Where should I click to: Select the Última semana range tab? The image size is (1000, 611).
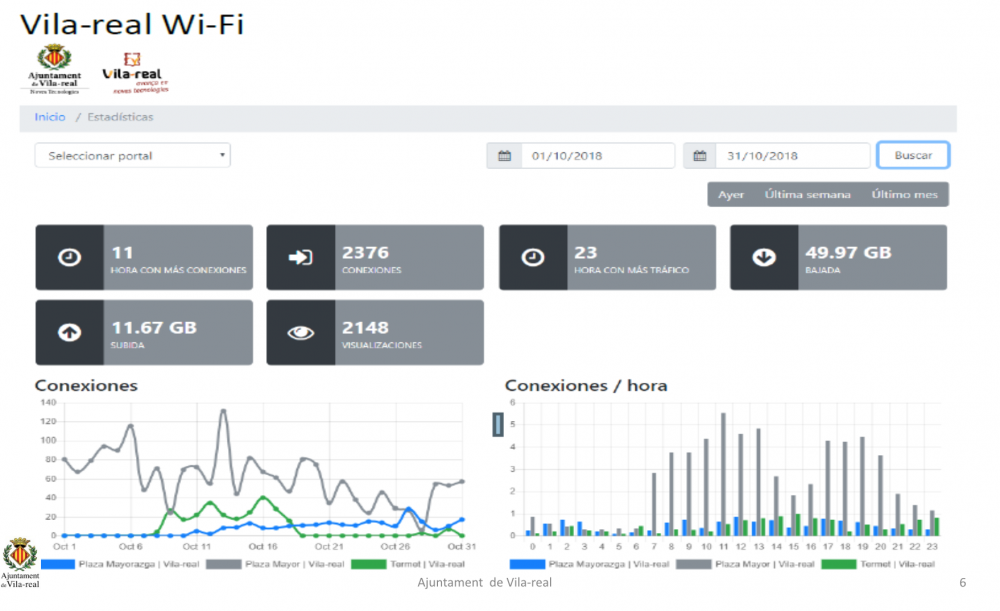(807, 194)
